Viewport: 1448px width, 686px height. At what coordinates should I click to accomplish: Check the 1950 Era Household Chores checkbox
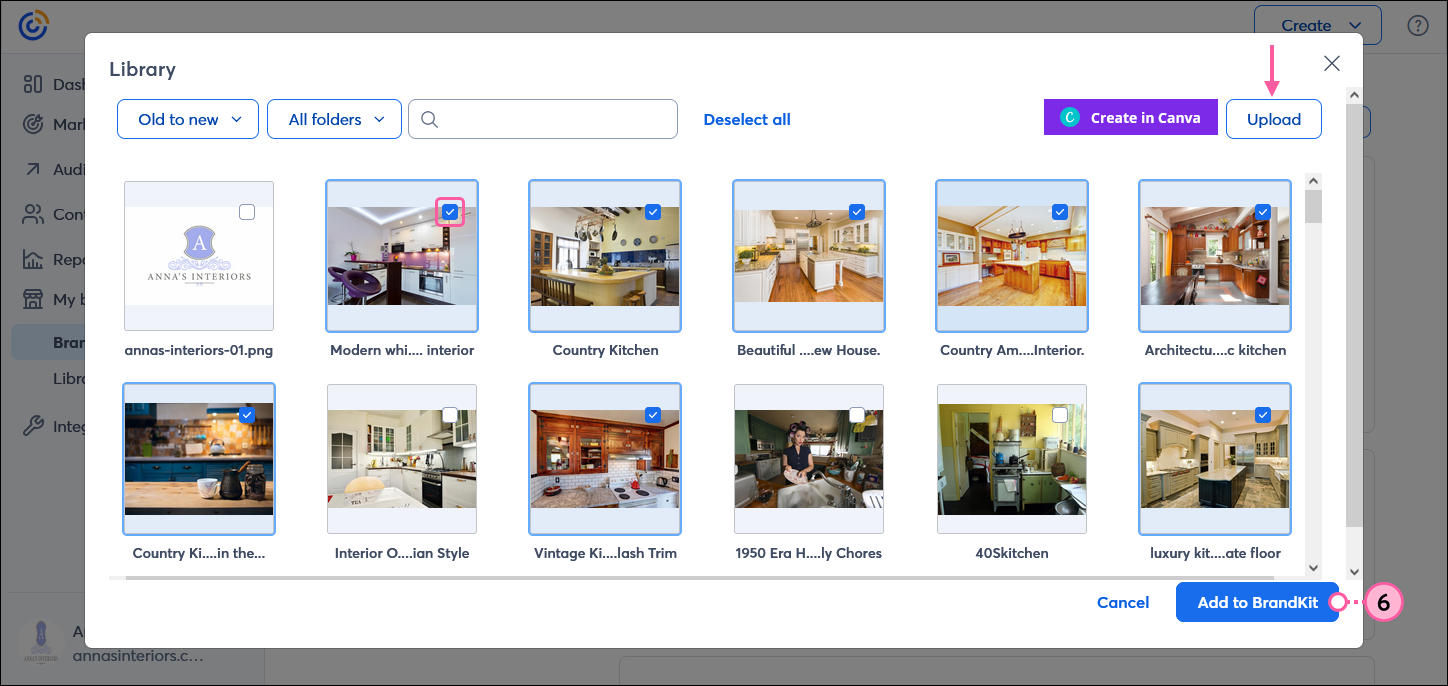[857, 415]
